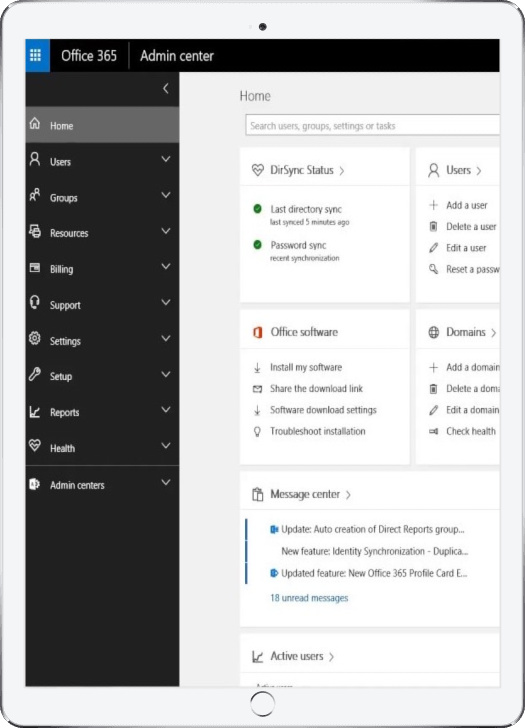This screenshot has width=525, height=728.
Task: Click the lightbulb icon beside Troubleshoot installation
Action: click(x=257, y=431)
